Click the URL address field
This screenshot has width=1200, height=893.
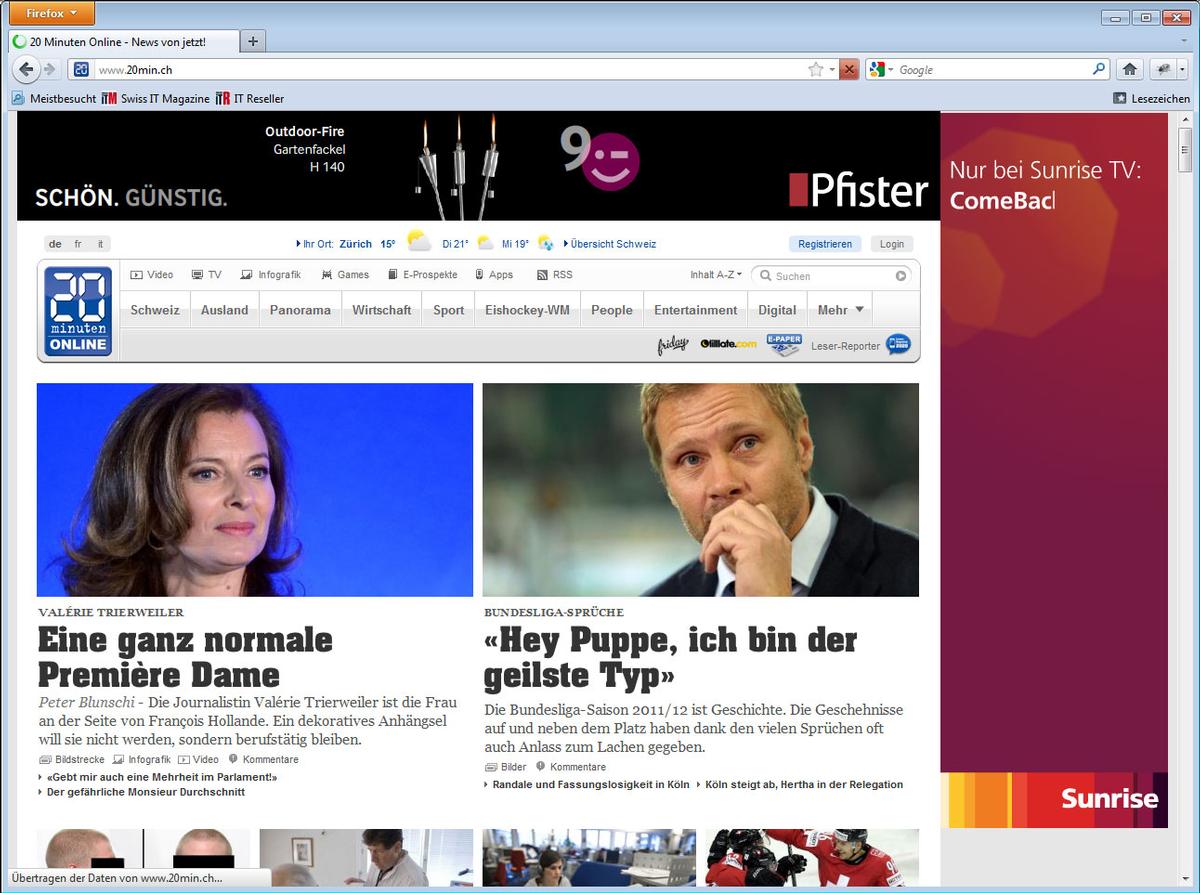(450, 69)
